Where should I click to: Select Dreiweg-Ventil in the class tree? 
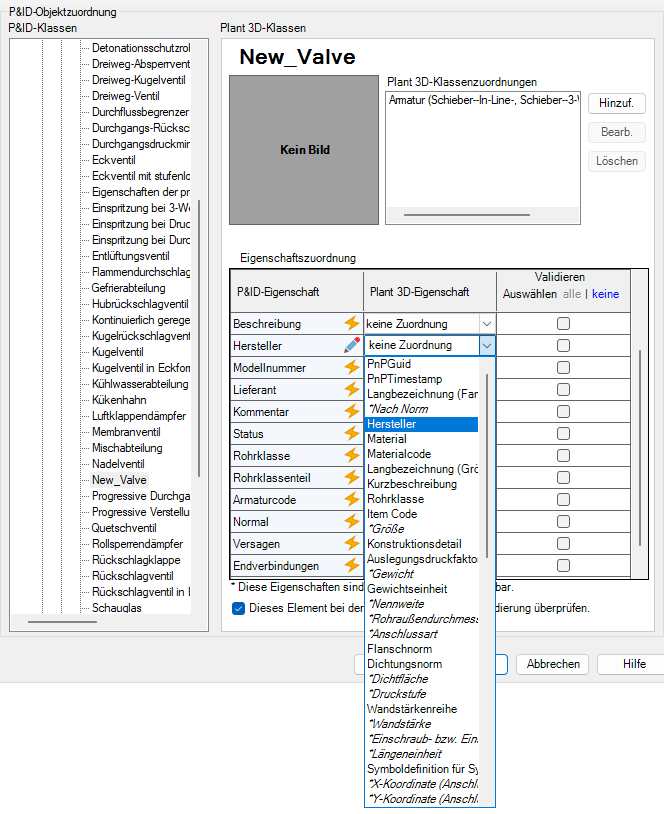point(126,96)
